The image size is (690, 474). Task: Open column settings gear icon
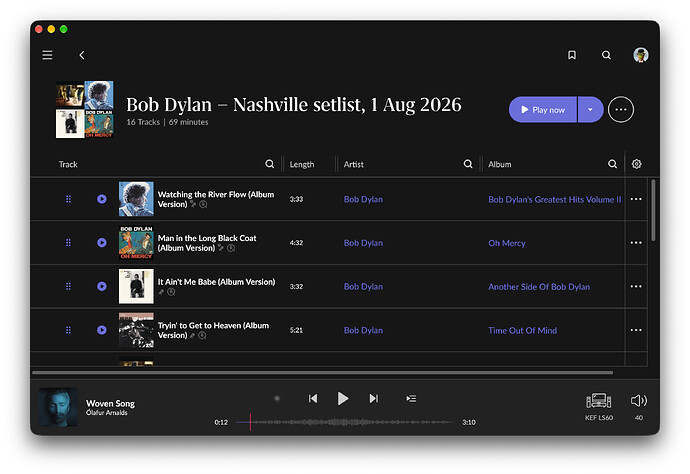(636, 164)
